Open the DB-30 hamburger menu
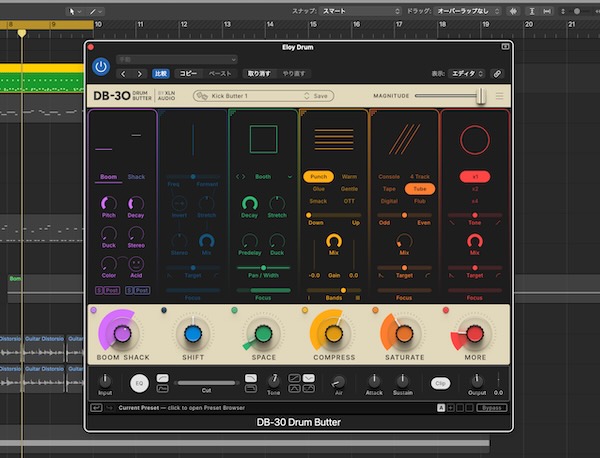Image resolution: width=600 pixels, height=458 pixels. (x=499, y=96)
